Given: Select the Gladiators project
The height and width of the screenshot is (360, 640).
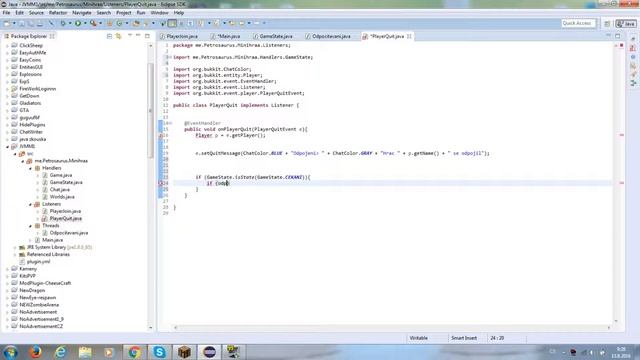Looking at the screenshot, I should [30, 103].
